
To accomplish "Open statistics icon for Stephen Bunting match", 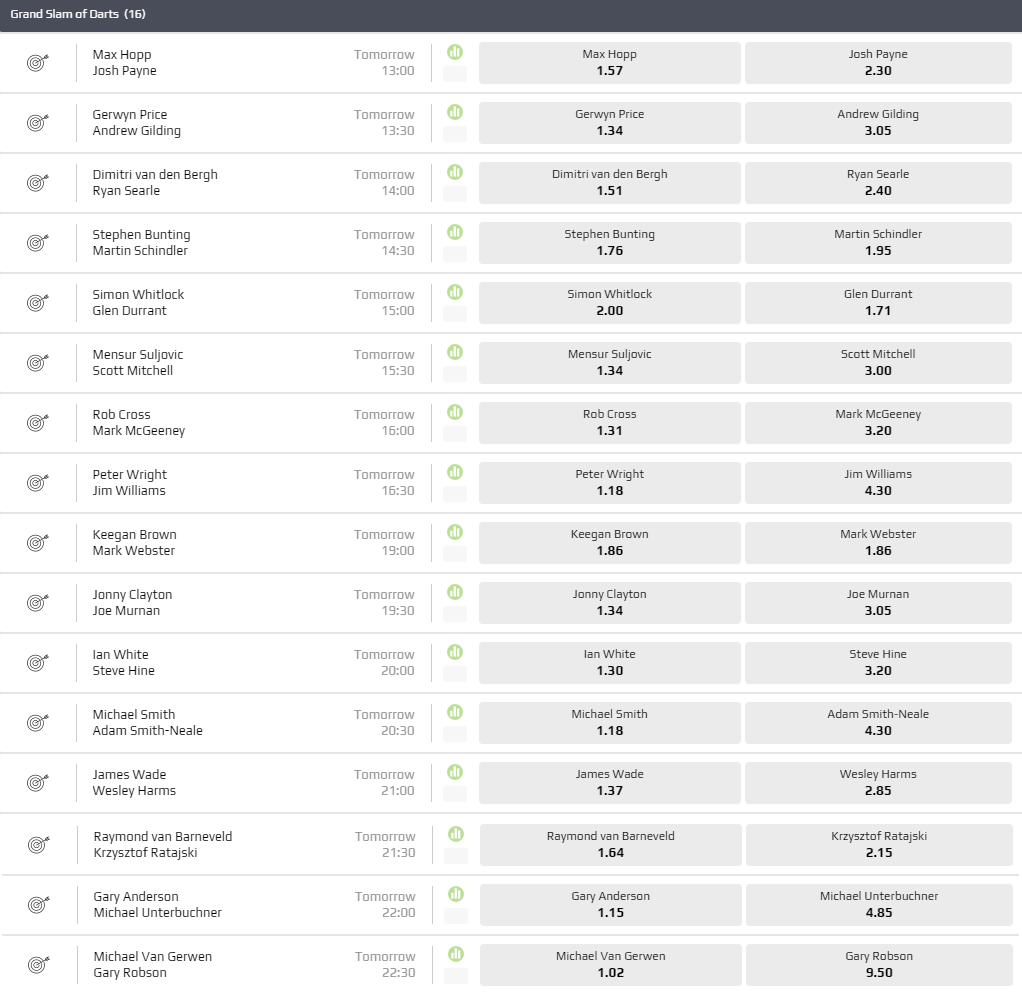I will [x=455, y=232].
